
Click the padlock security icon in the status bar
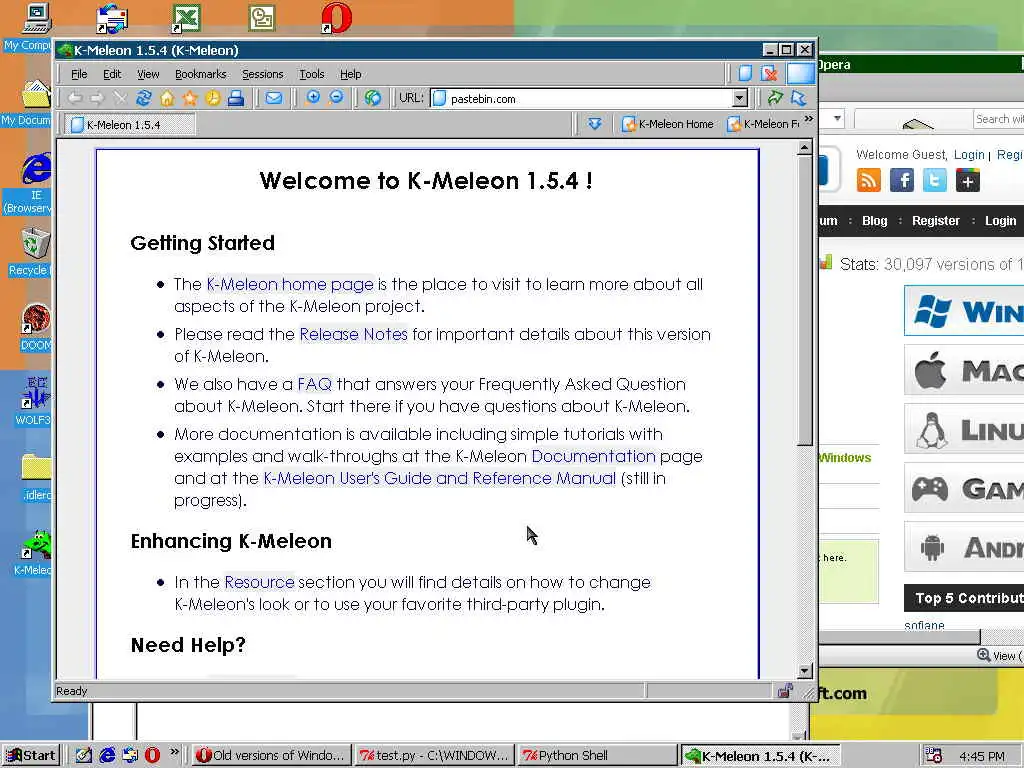[x=785, y=691]
